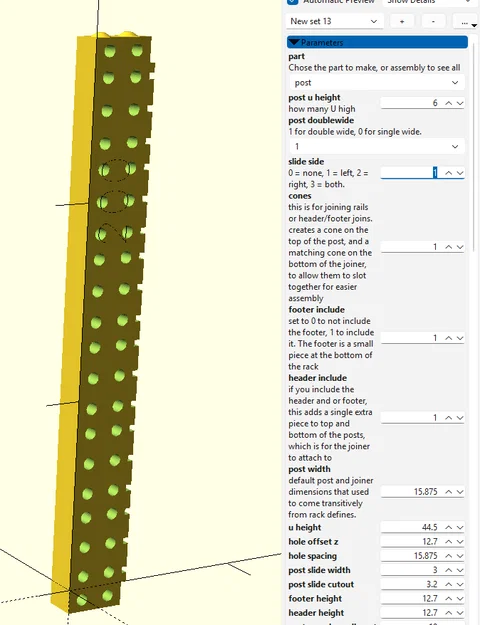The image size is (480, 625).
Task: Increase the header height value
Action: pyautogui.click(x=449, y=613)
